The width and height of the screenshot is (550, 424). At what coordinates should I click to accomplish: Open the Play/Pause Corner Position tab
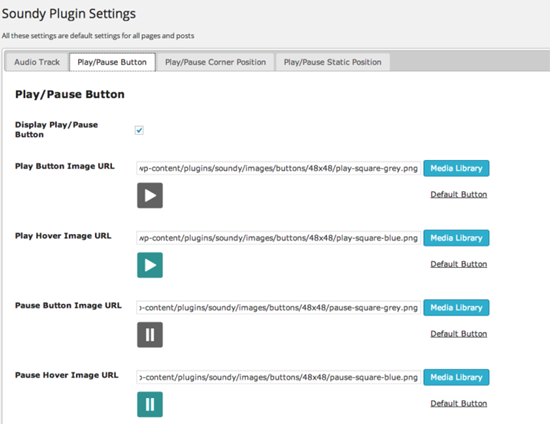pos(215,62)
